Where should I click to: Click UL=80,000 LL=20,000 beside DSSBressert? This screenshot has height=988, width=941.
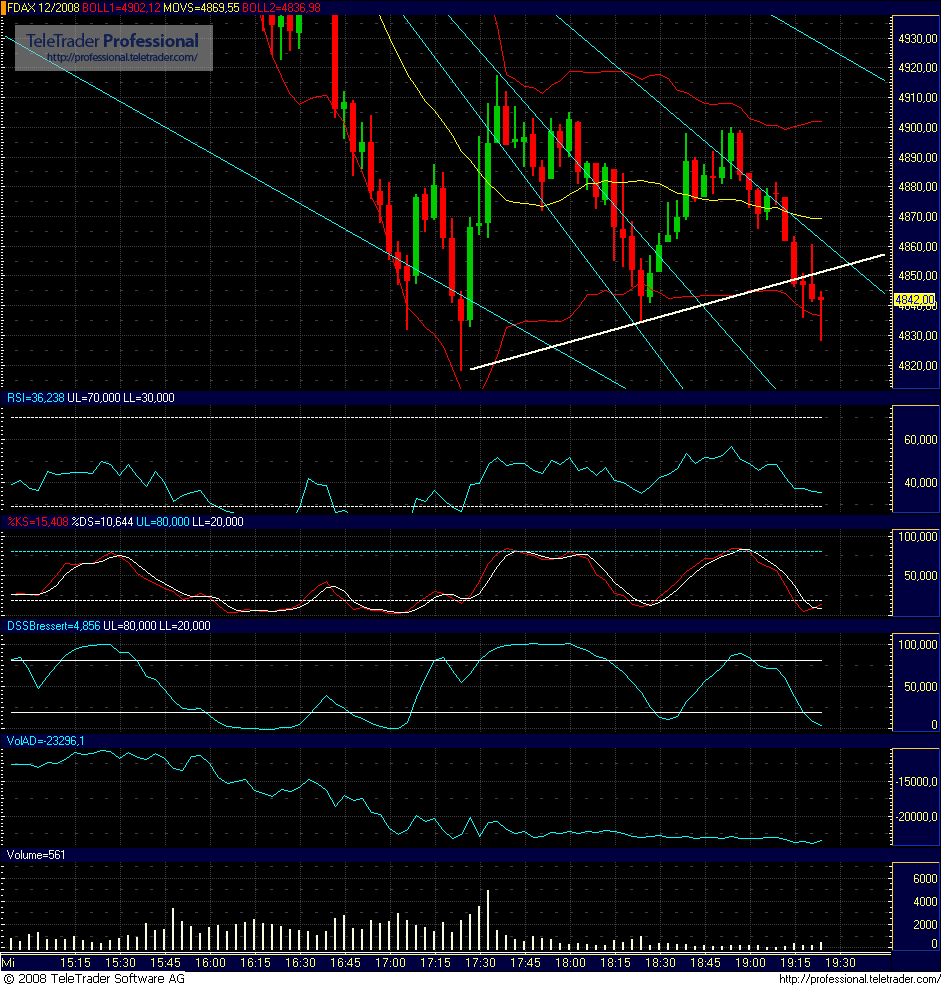[157, 626]
